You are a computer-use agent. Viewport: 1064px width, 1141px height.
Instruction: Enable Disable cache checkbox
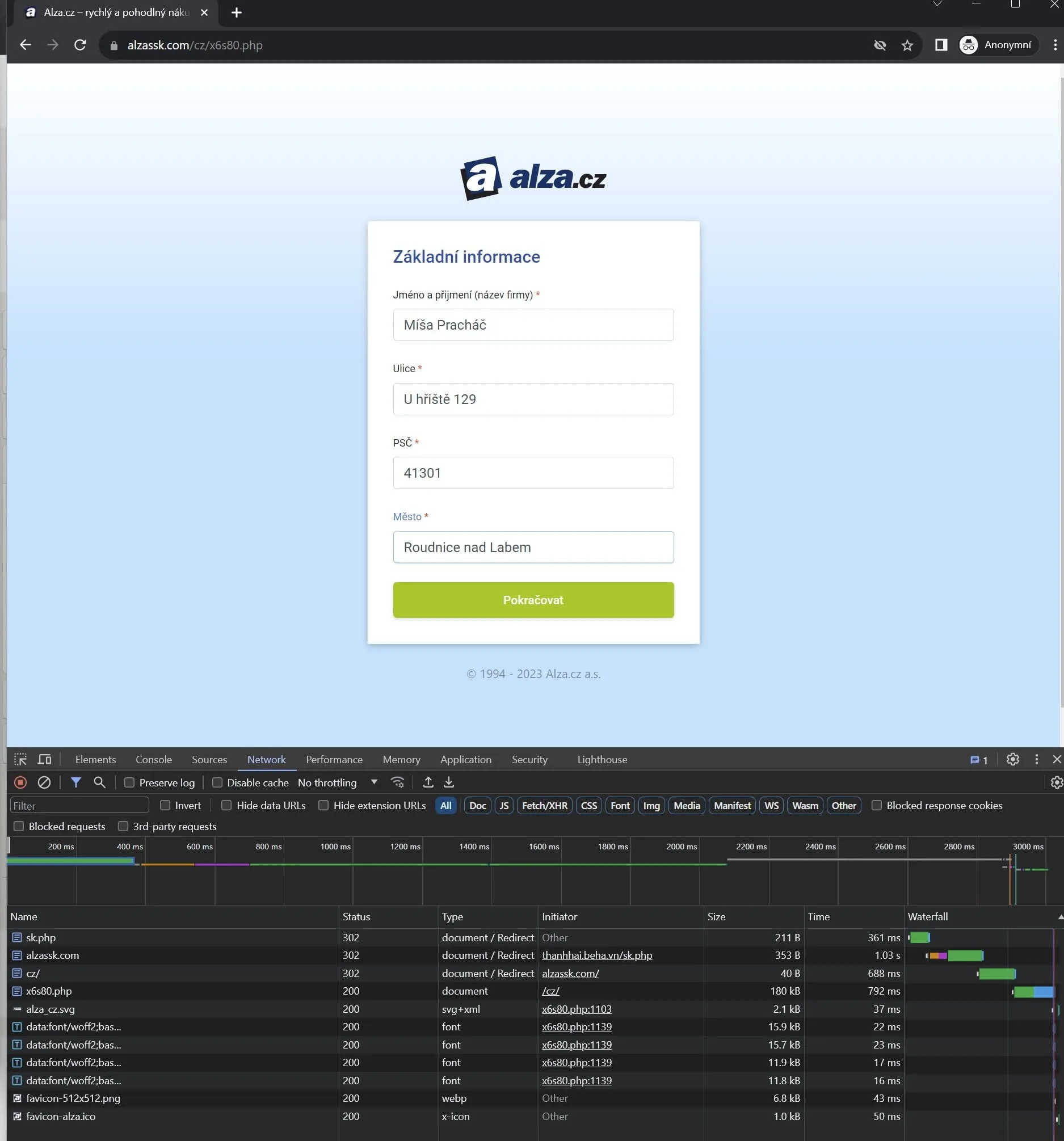tap(217, 782)
